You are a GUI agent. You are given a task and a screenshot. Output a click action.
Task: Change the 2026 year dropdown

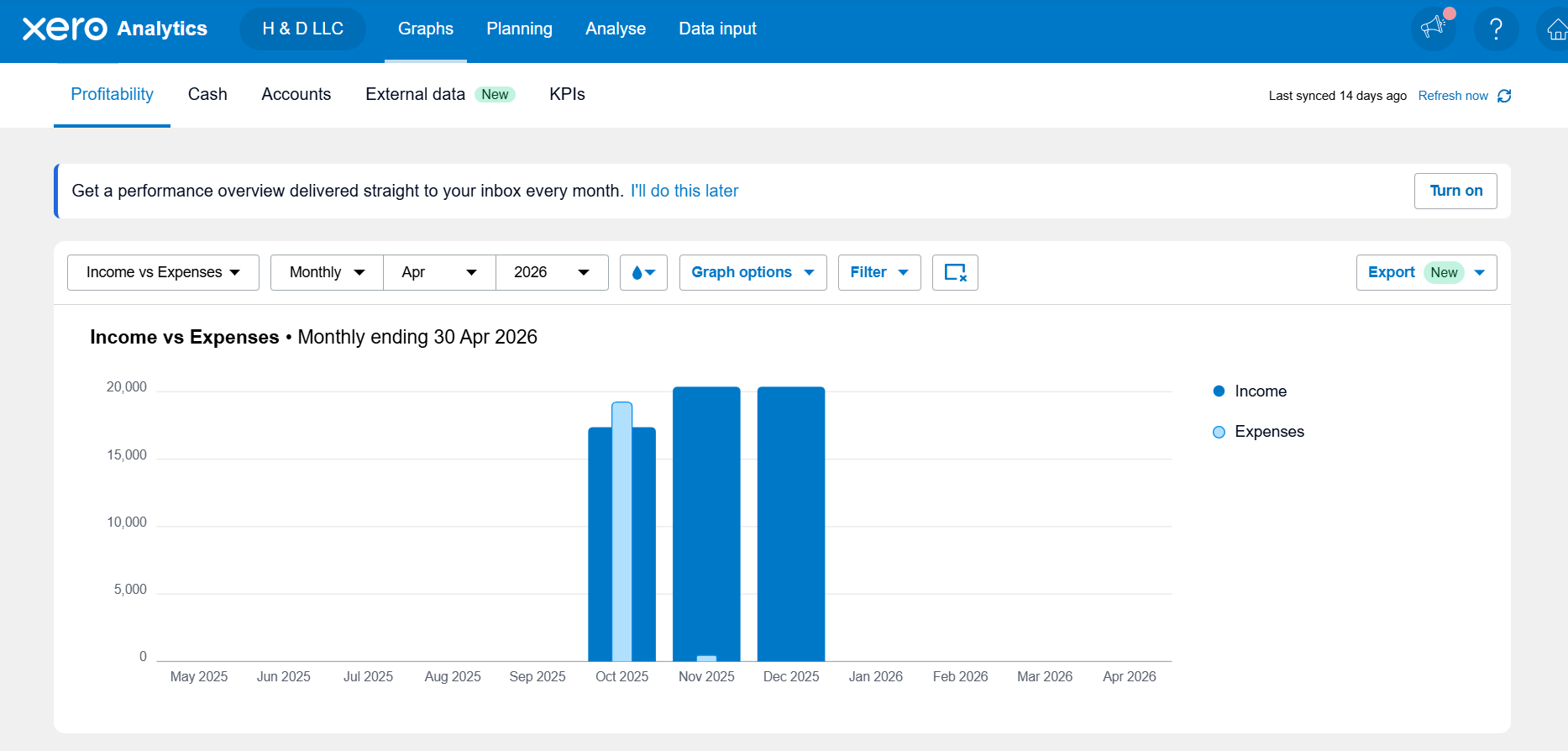pyautogui.click(x=552, y=272)
